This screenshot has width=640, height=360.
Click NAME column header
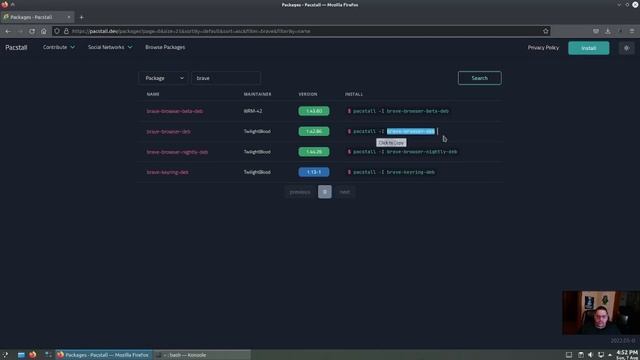(153, 94)
